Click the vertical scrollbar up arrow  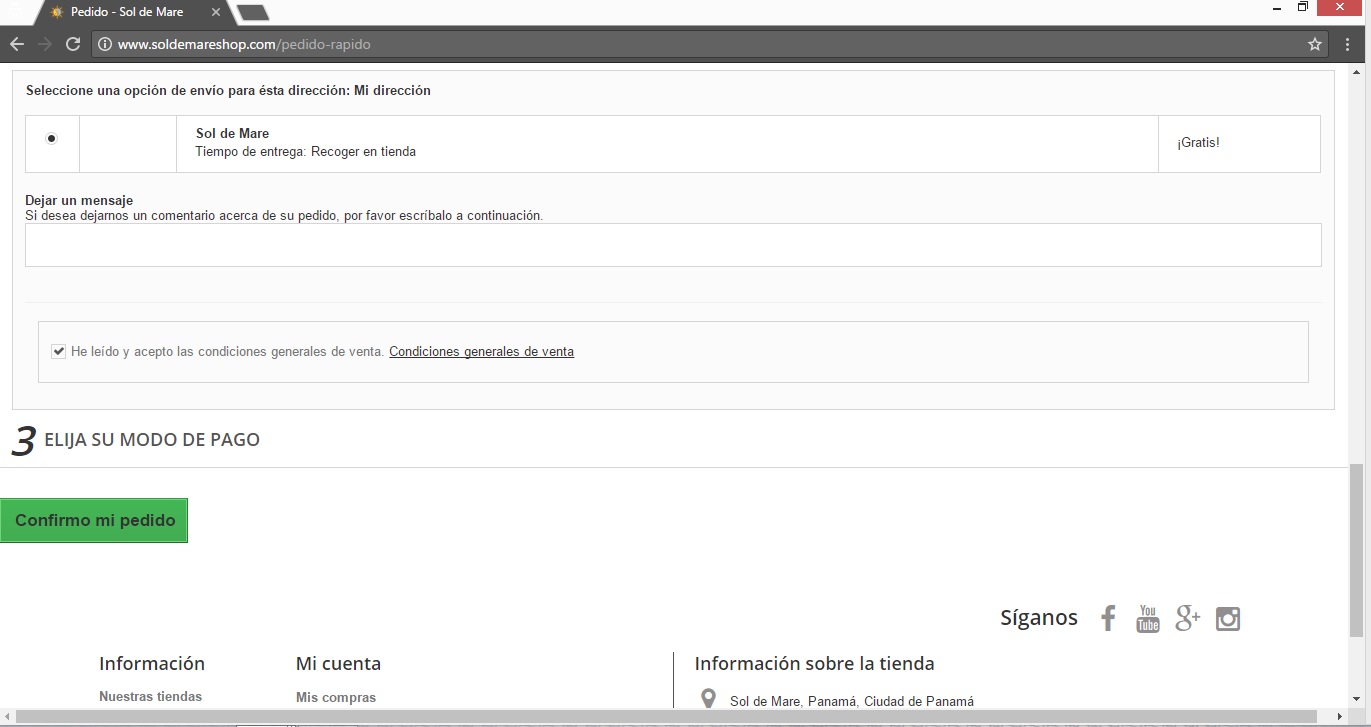[1357, 72]
